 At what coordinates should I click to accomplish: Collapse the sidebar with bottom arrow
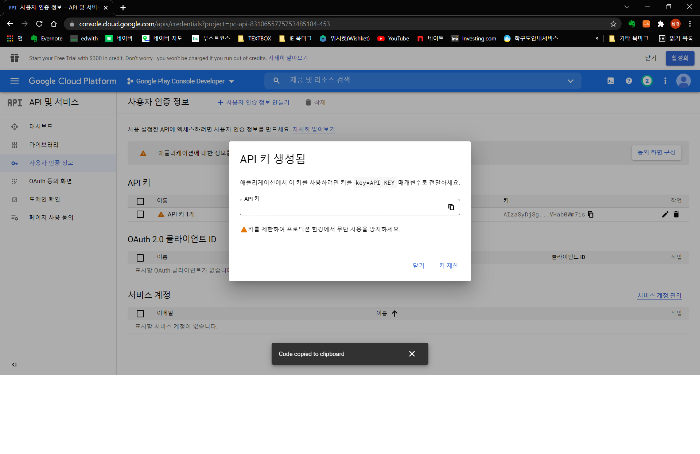pos(14,365)
